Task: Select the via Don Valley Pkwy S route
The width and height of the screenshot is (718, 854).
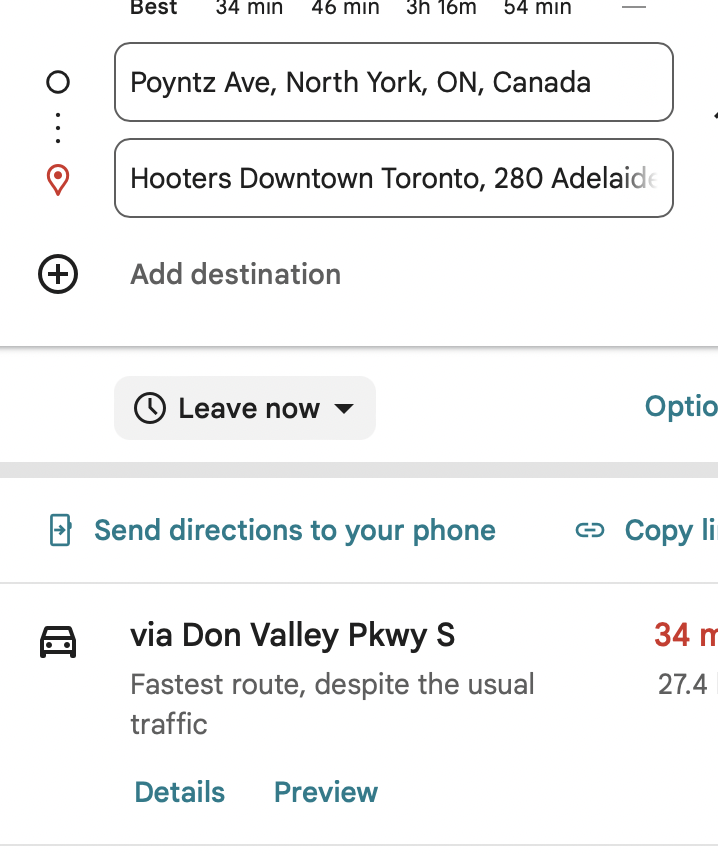Action: pyautogui.click(x=293, y=635)
